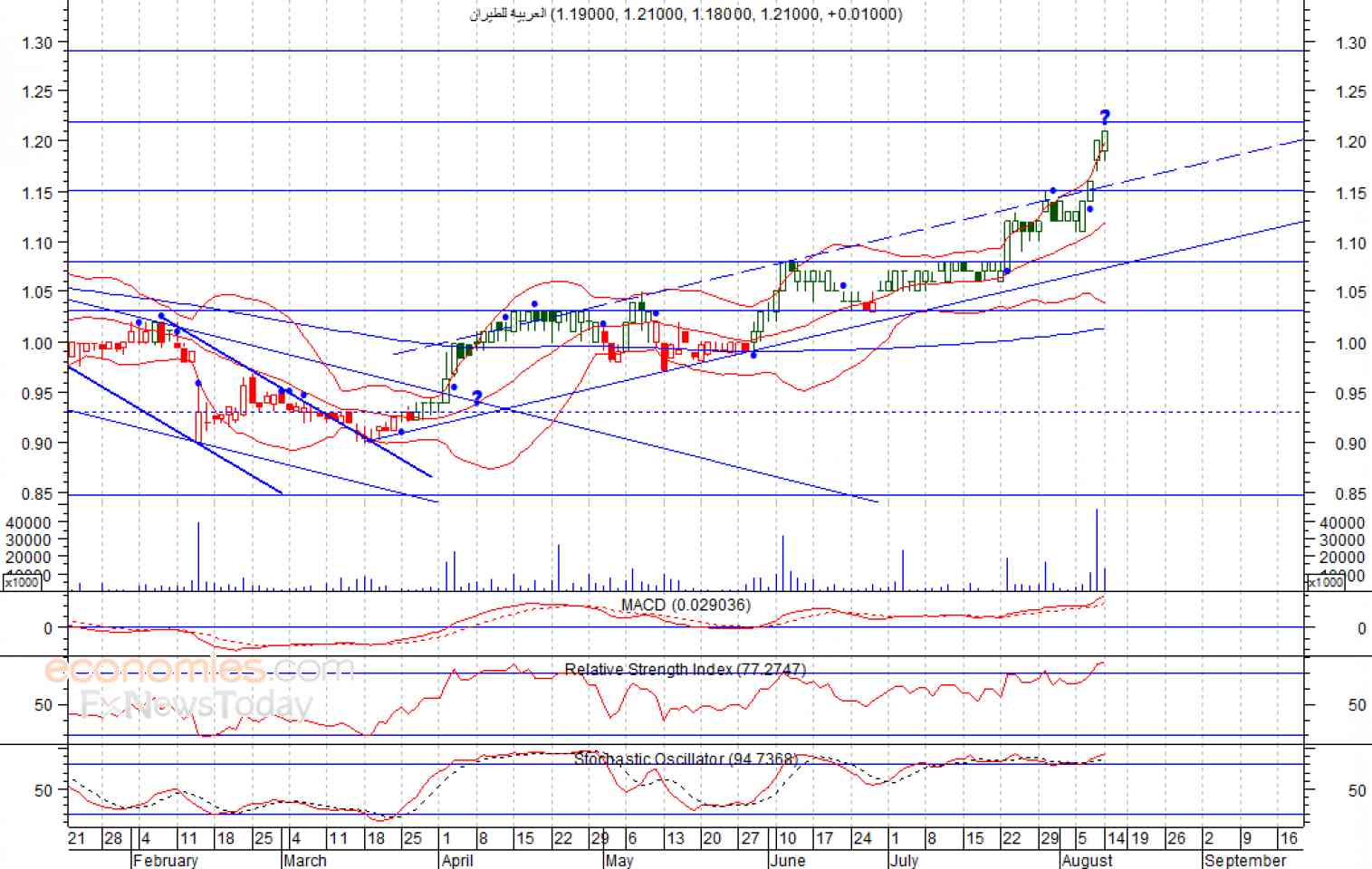1372x869 pixels.
Task: Click the date label 21 on the time axis
Action: point(77,838)
